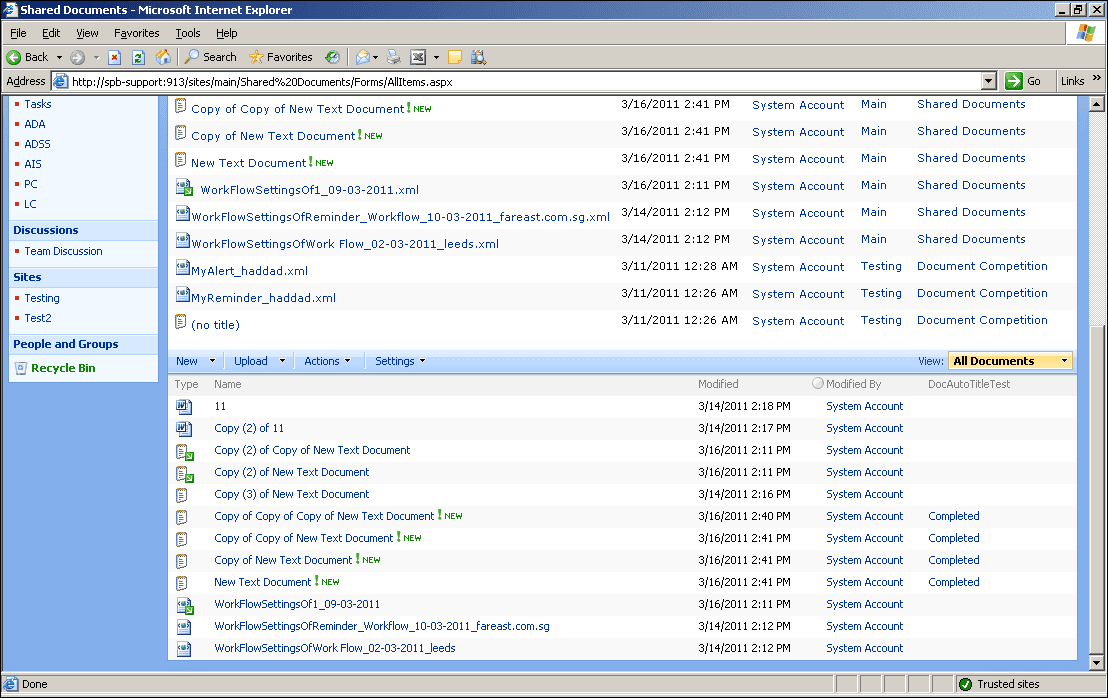Image resolution: width=1108 pixels, height=698 pixels.
Task: Expand the Settings menu dropdown
Action: pyautogui.click(x=423, y=361)
